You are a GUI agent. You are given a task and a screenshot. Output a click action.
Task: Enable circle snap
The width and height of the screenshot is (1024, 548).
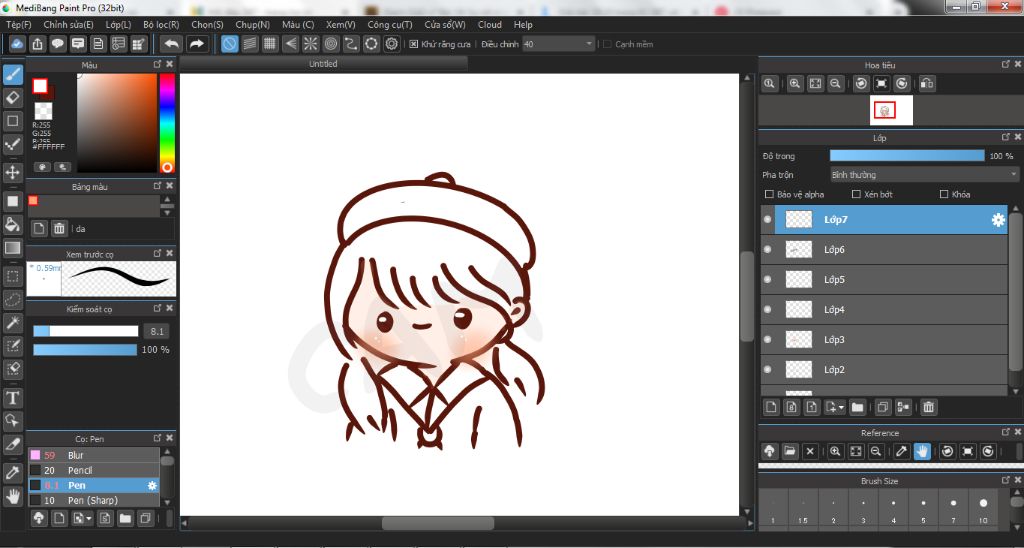[331, 44]
